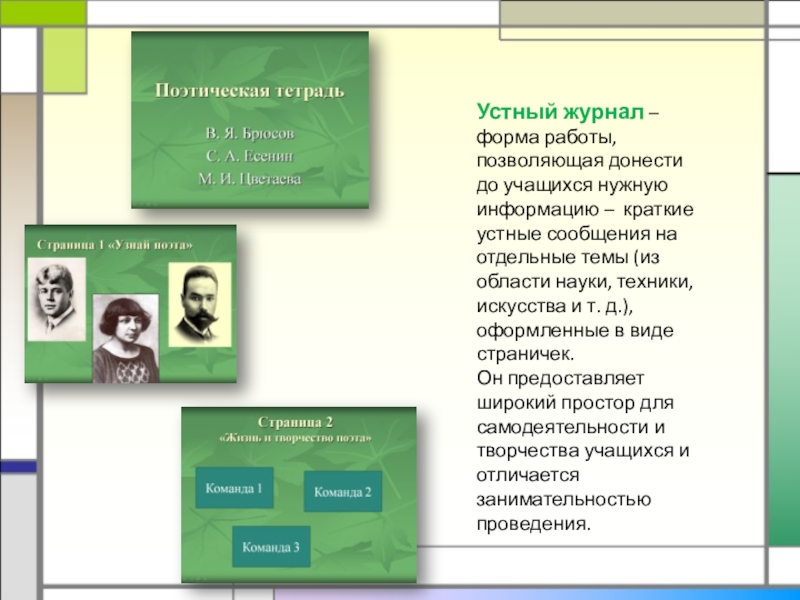Screen dimensions: 800x600
Task: Click the Команда 1 button
Action: (x=234, y=488)
